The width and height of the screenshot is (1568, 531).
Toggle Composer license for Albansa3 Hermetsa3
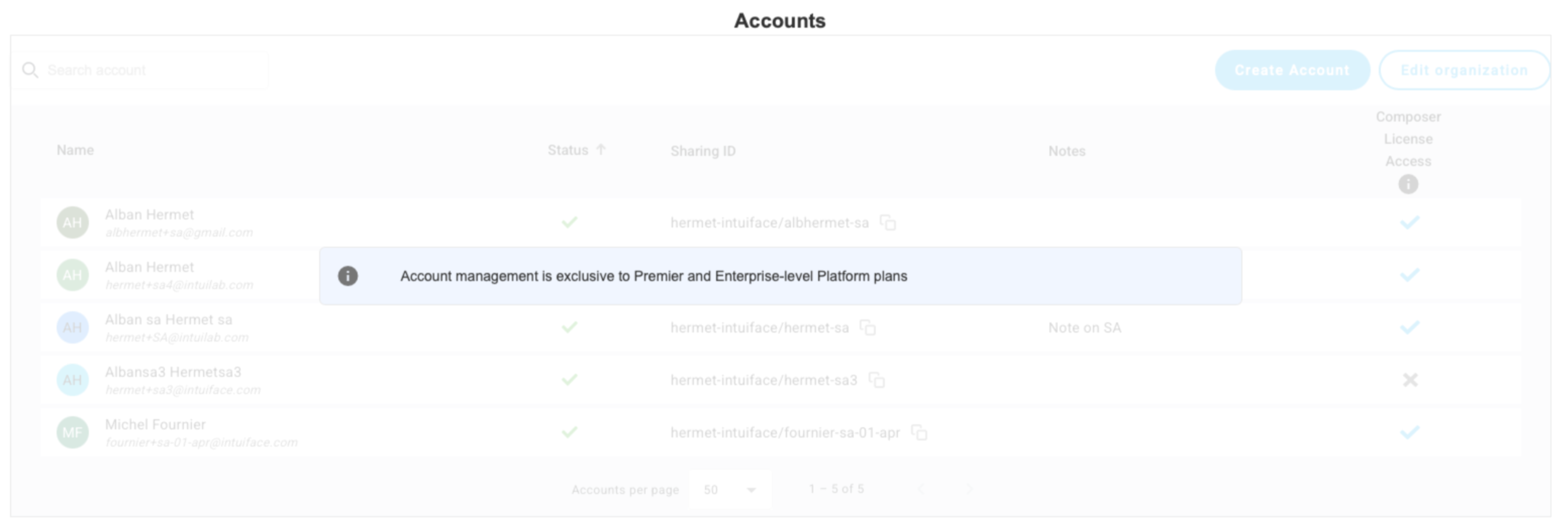[1410, 380]
